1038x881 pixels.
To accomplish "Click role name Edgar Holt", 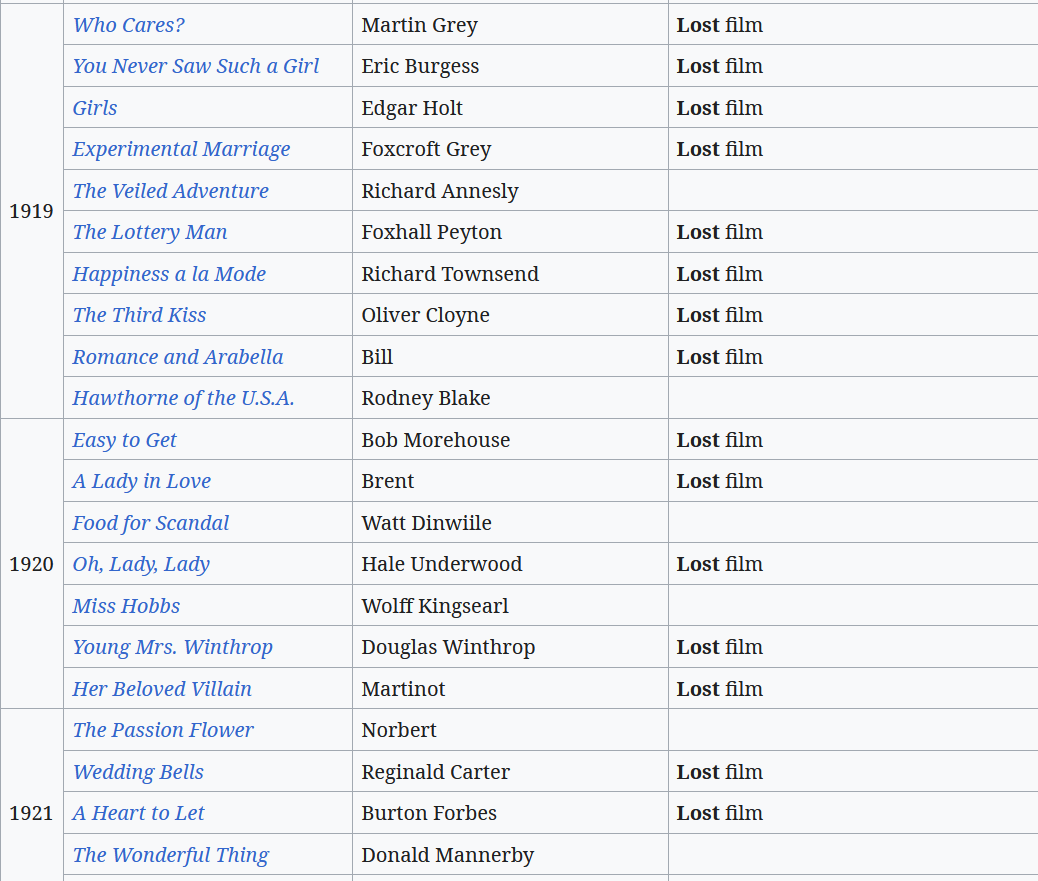I will [412, 108].
